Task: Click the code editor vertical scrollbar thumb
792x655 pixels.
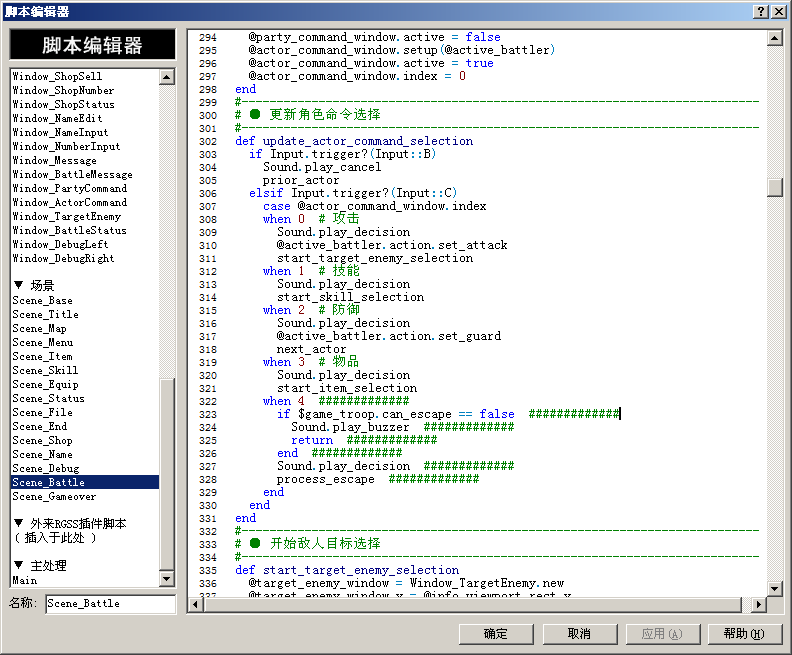Action: [x=774, y=187]
